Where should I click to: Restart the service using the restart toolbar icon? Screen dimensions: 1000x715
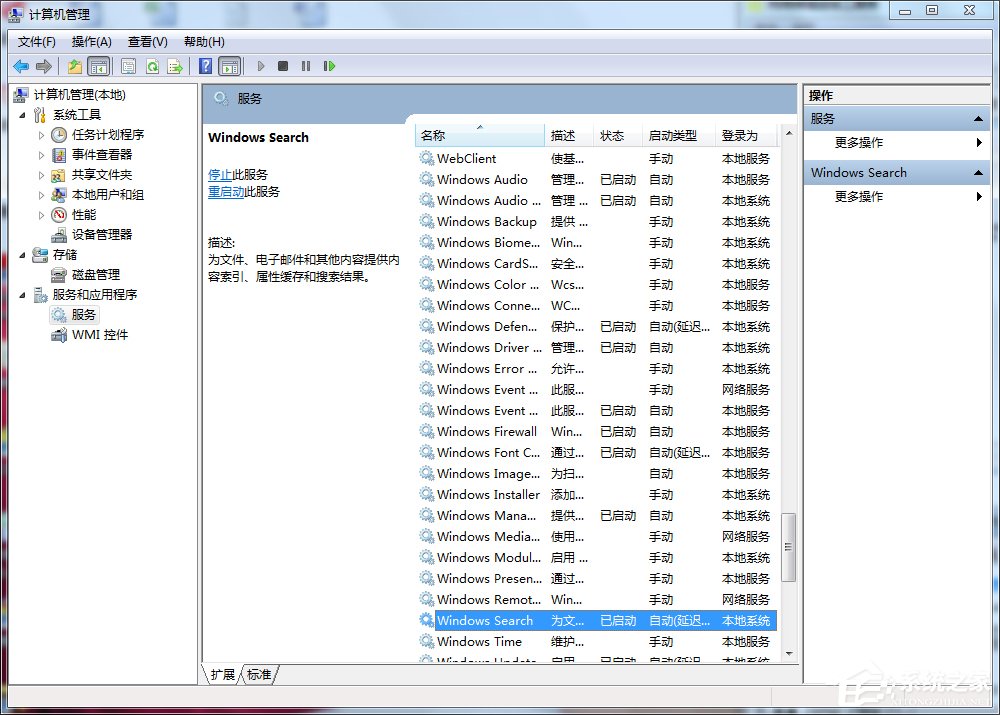330,66
